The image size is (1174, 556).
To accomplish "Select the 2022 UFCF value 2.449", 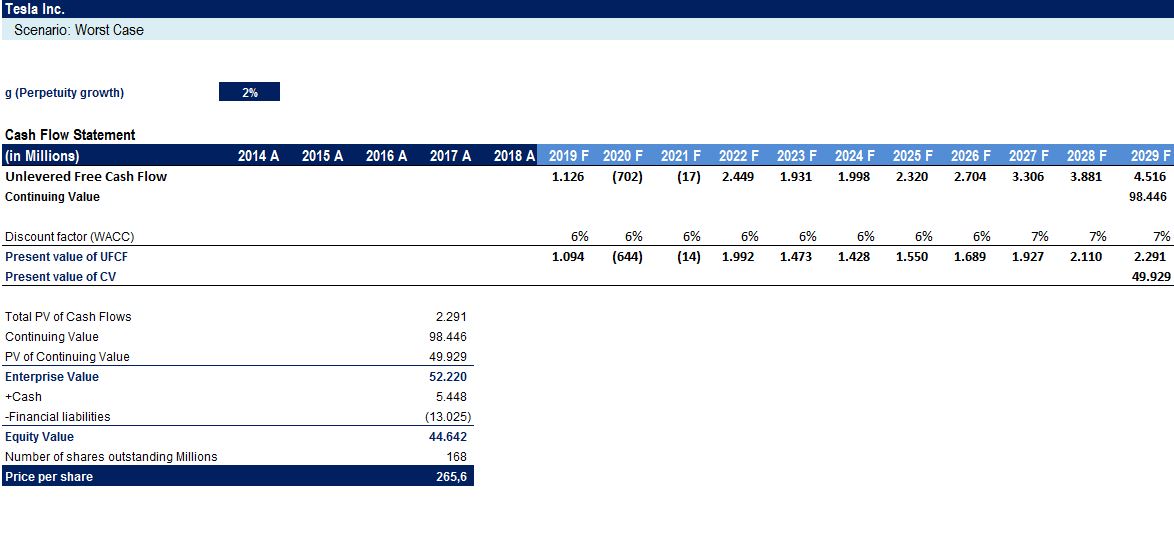I will (x=737, y=177).
